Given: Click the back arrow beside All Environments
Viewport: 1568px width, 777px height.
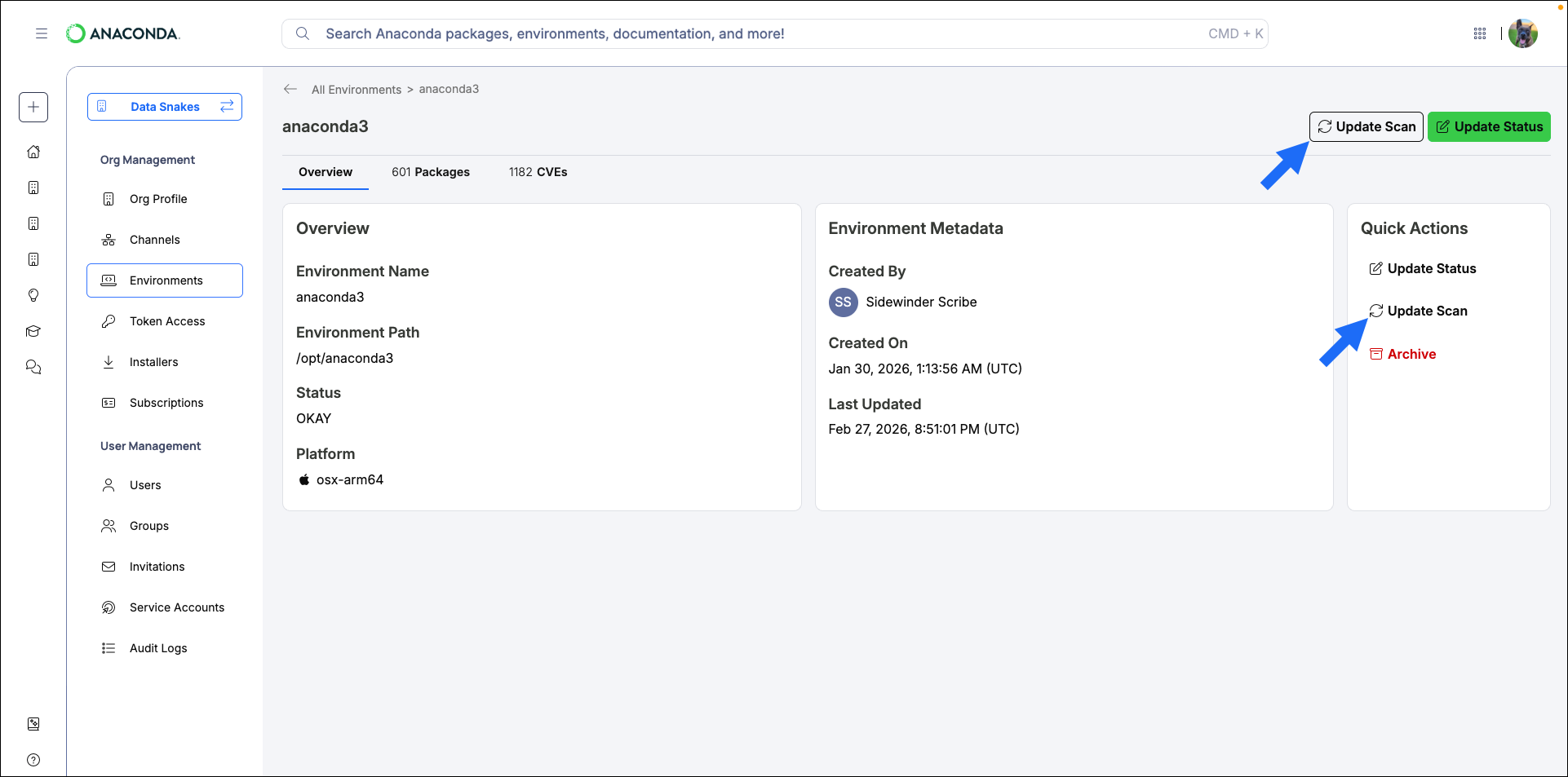Looking at the screenshot, I should (290, 89).
